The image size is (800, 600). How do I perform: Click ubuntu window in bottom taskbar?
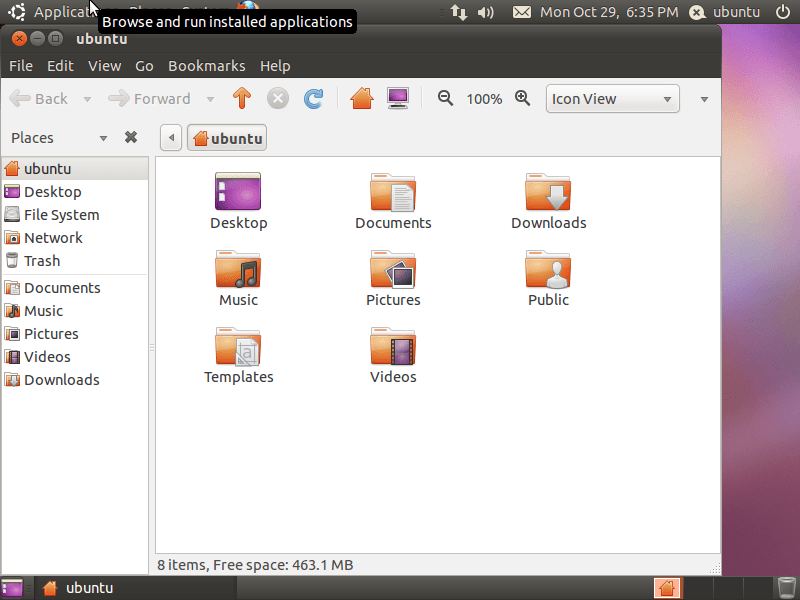coord(135,588)
